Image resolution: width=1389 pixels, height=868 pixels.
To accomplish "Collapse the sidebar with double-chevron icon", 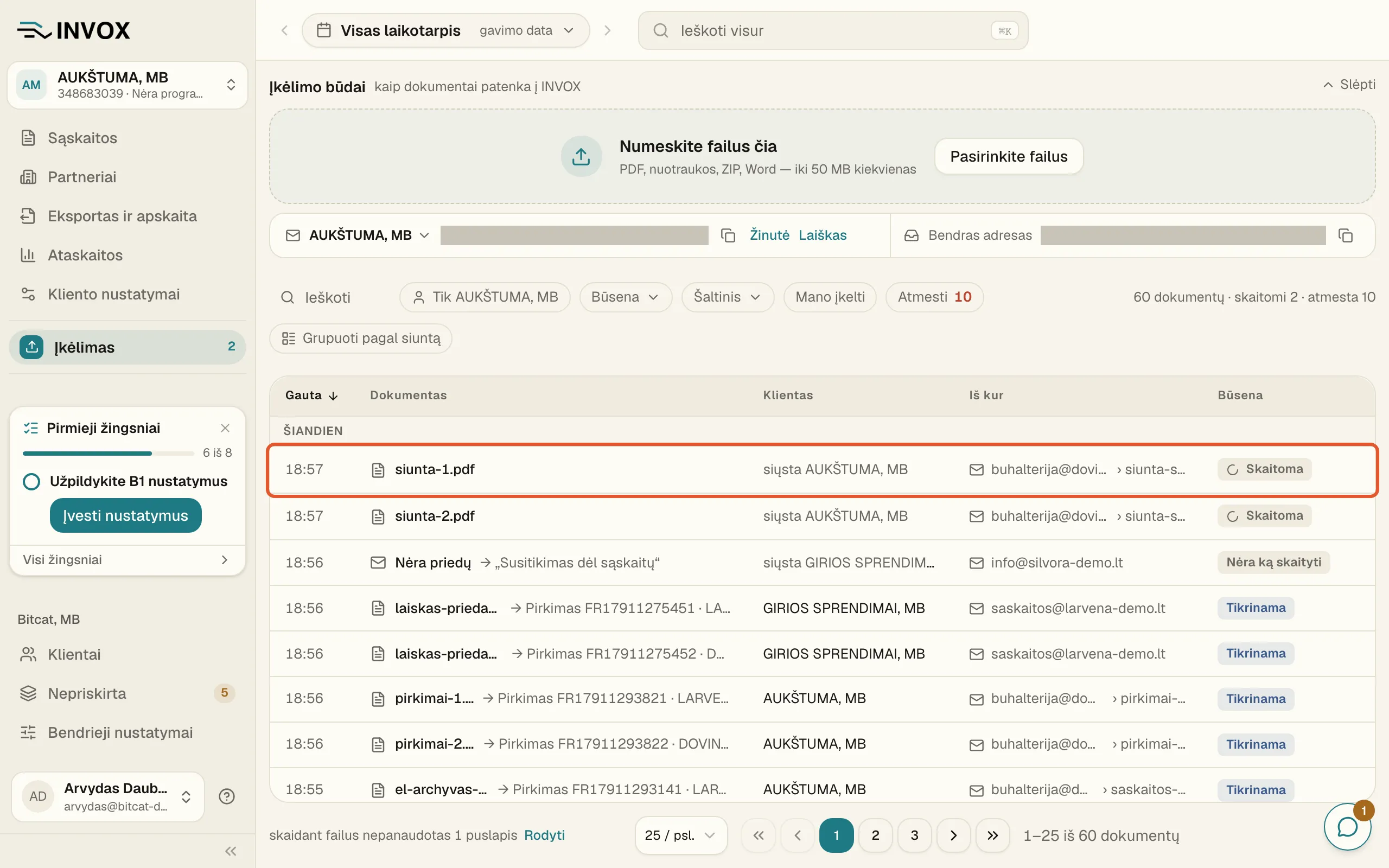I will (231, 851).
